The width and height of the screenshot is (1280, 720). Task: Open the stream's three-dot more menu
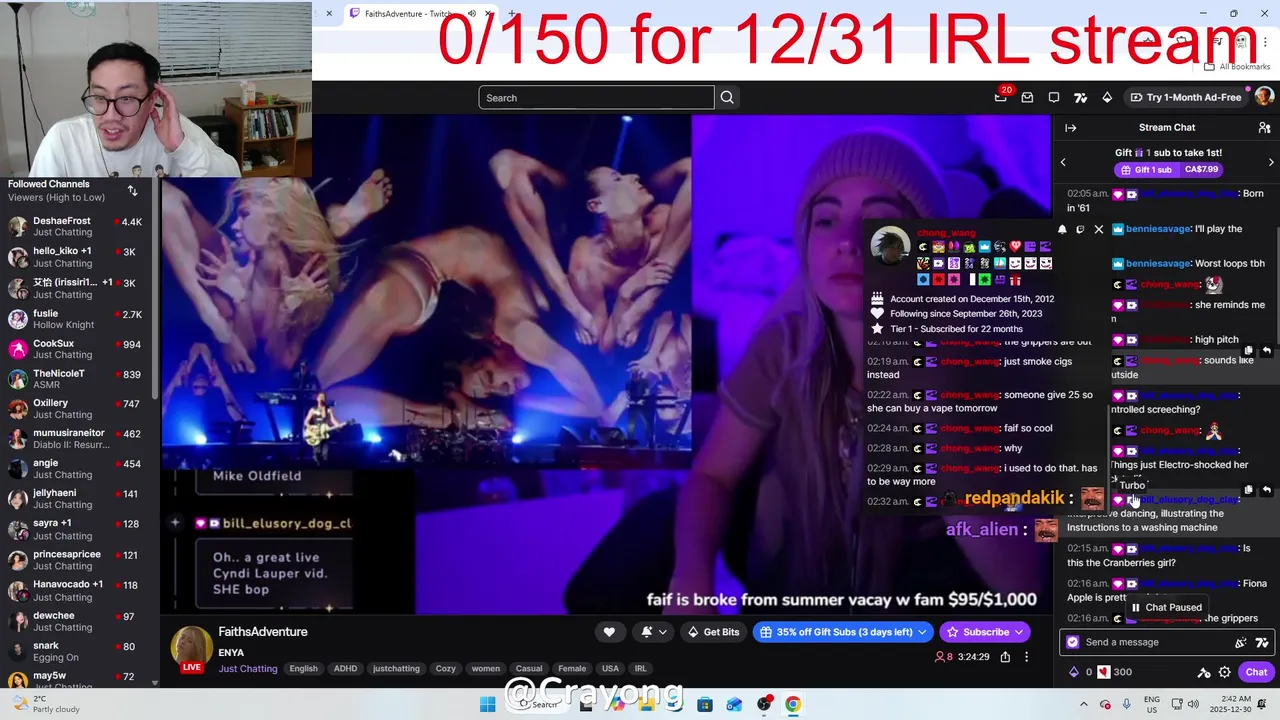click(1026, 657)
